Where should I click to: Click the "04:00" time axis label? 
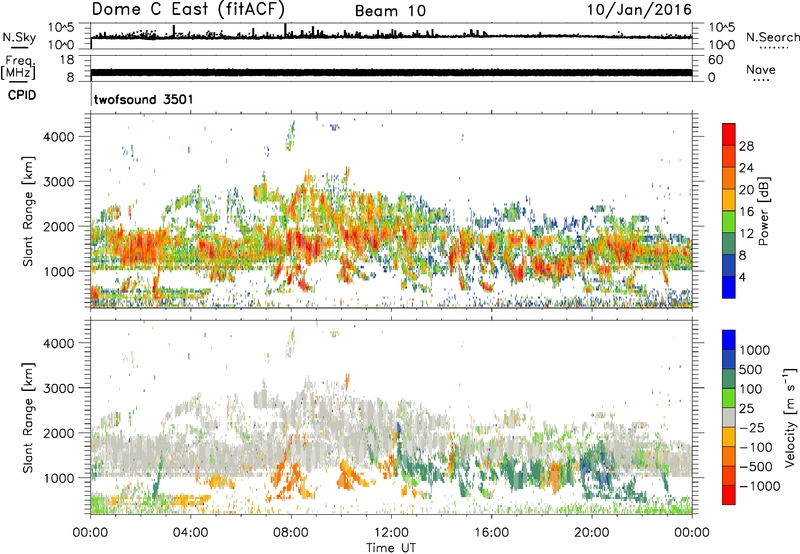191,533
